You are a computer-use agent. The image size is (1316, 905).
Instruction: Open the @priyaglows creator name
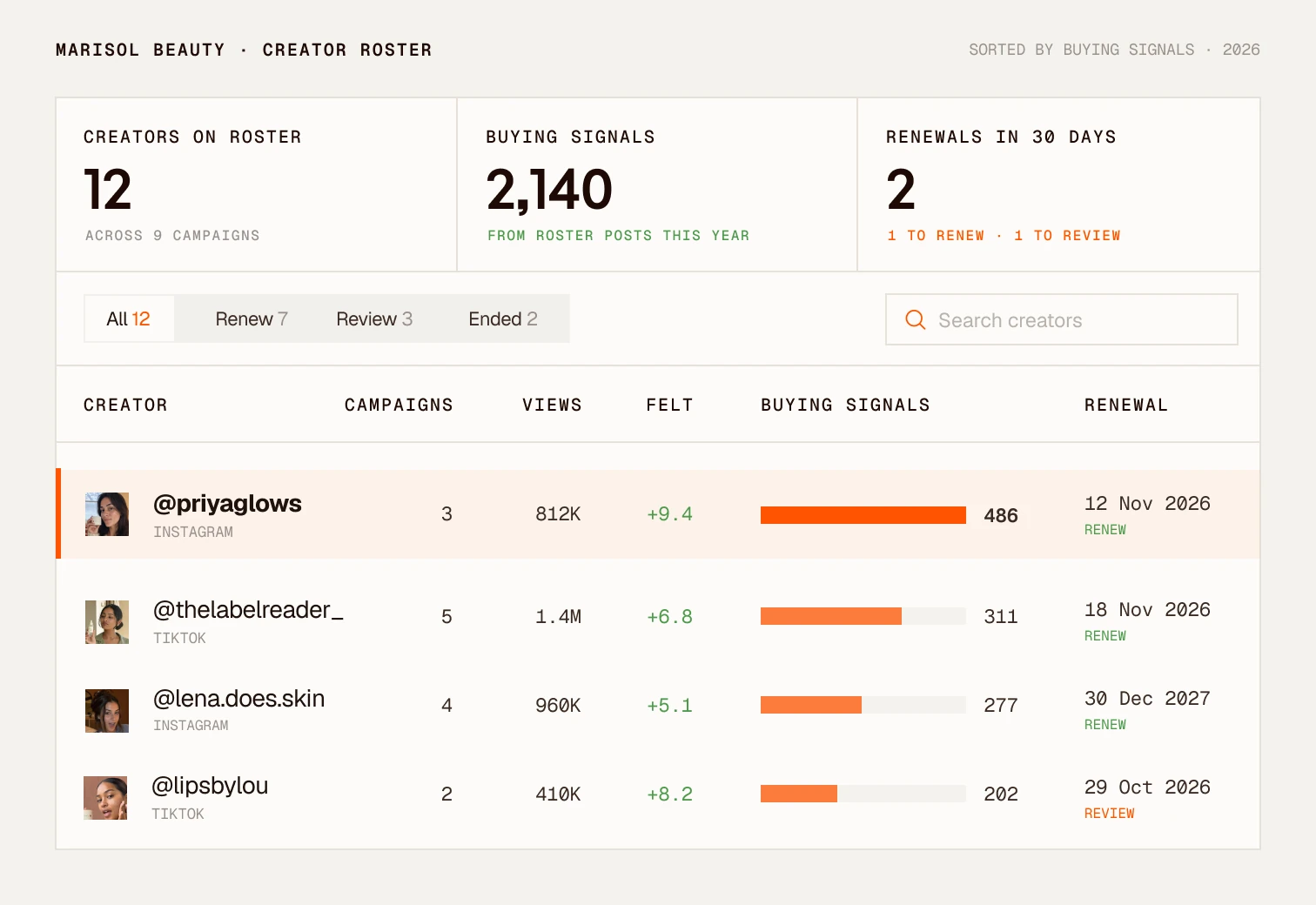tap(227, 504)
